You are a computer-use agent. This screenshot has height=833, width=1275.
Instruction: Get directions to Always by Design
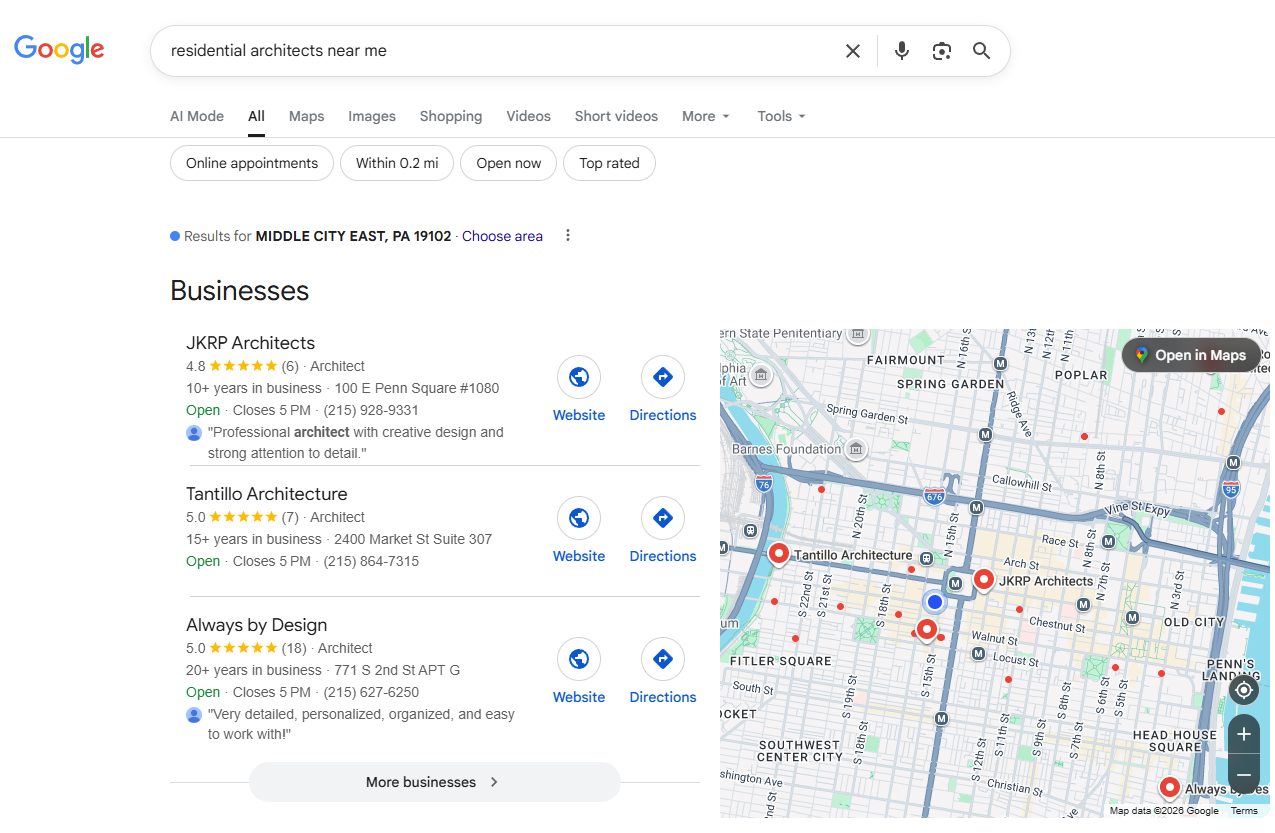pos(662,659)
